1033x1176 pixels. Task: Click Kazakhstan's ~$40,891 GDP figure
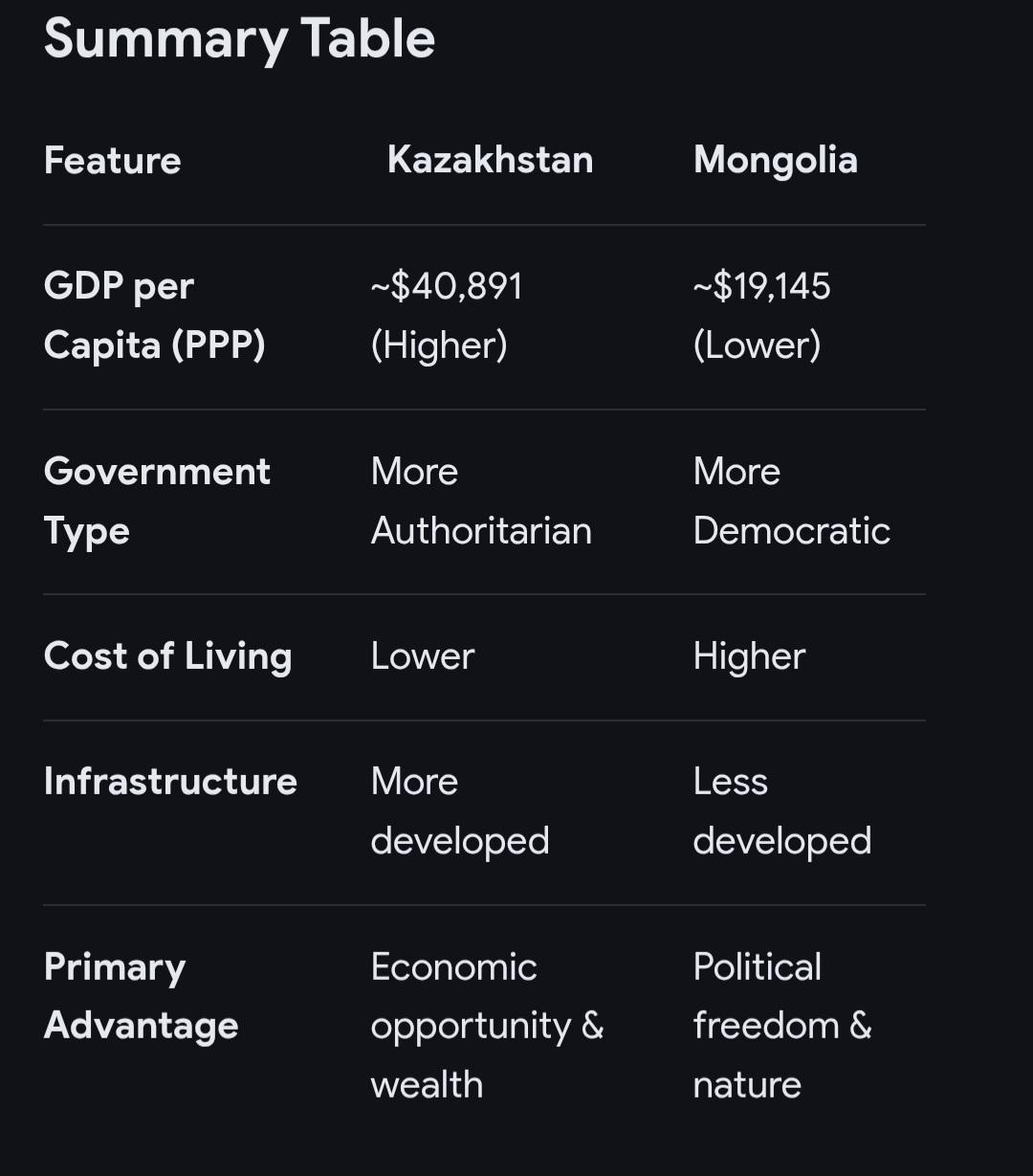pyautogui.click(x=447, y=286)
